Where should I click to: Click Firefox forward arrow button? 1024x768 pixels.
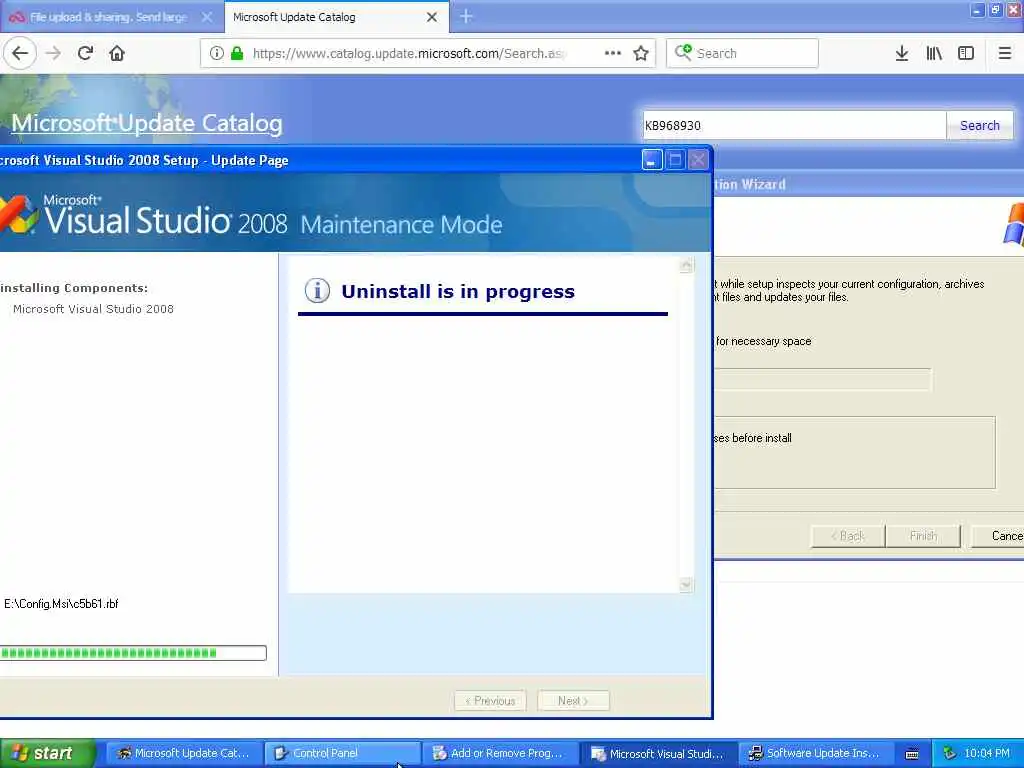(53, 53)
